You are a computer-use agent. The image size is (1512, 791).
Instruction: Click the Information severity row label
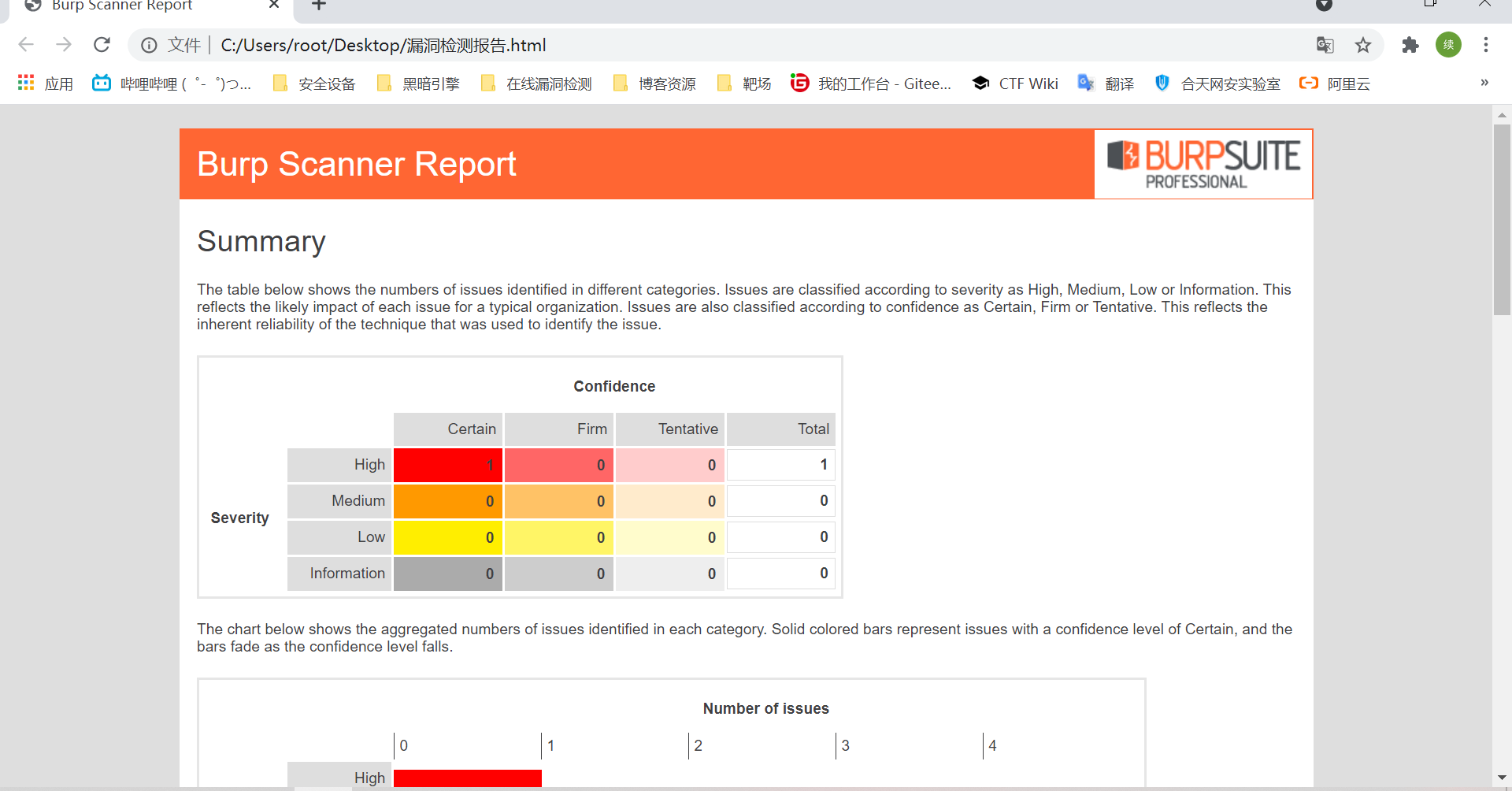click(x=339, y=574)
